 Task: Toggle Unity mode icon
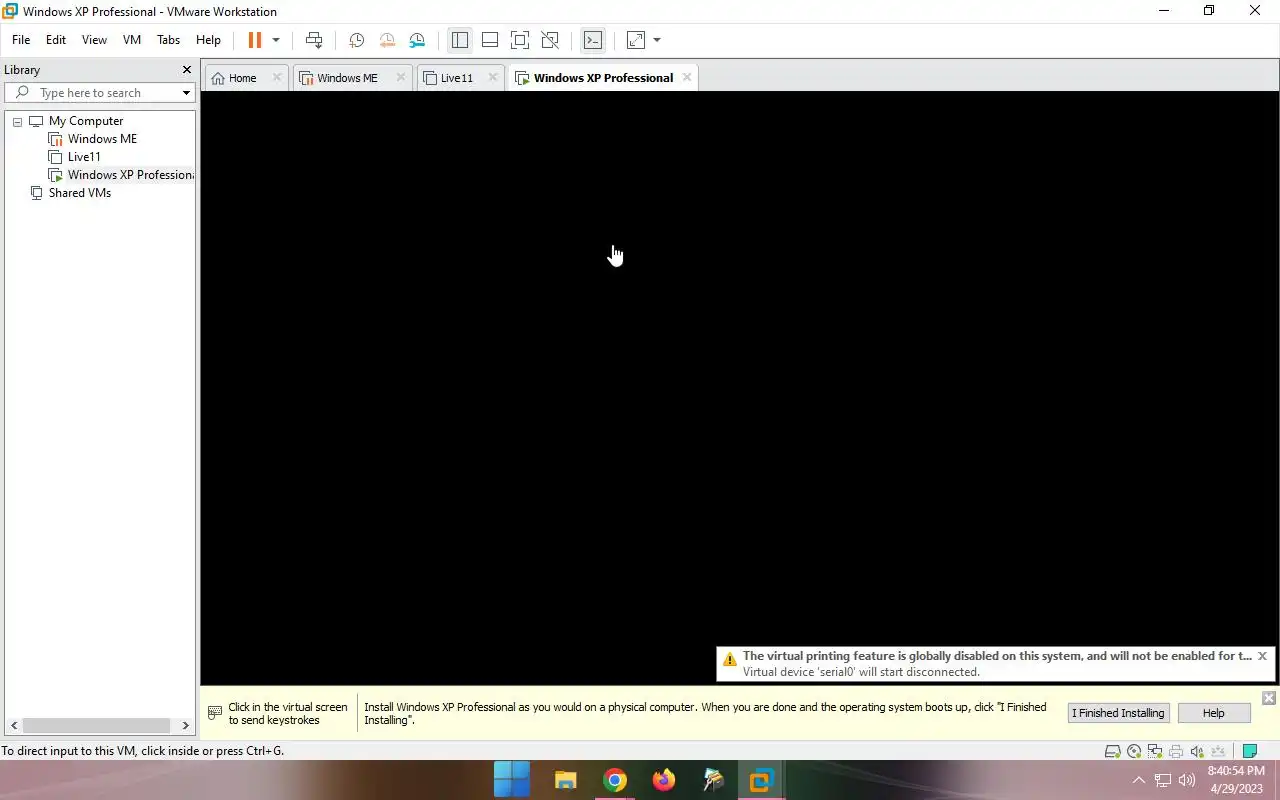(550, 40)
